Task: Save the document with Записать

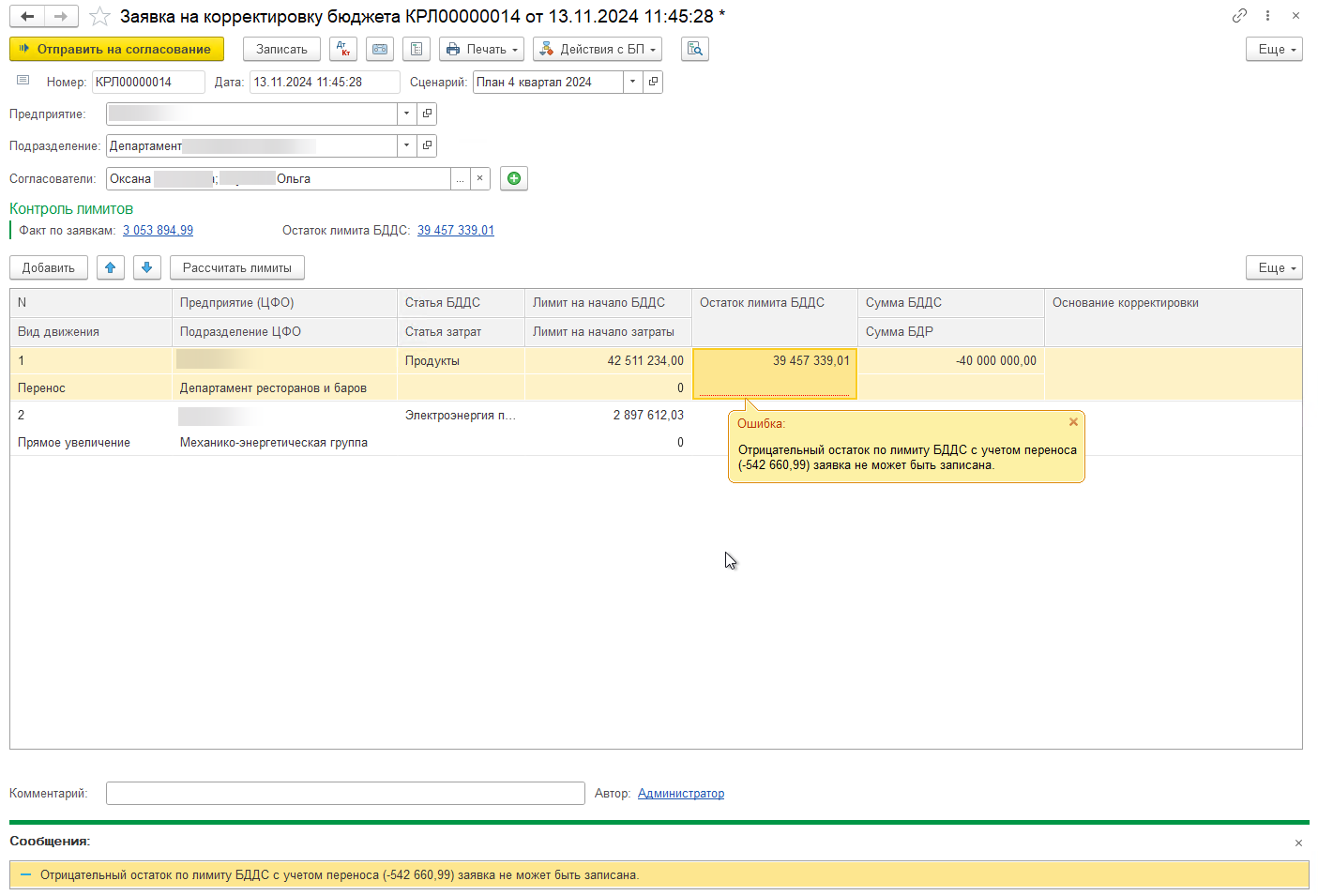Action: [x=281, y=49]
